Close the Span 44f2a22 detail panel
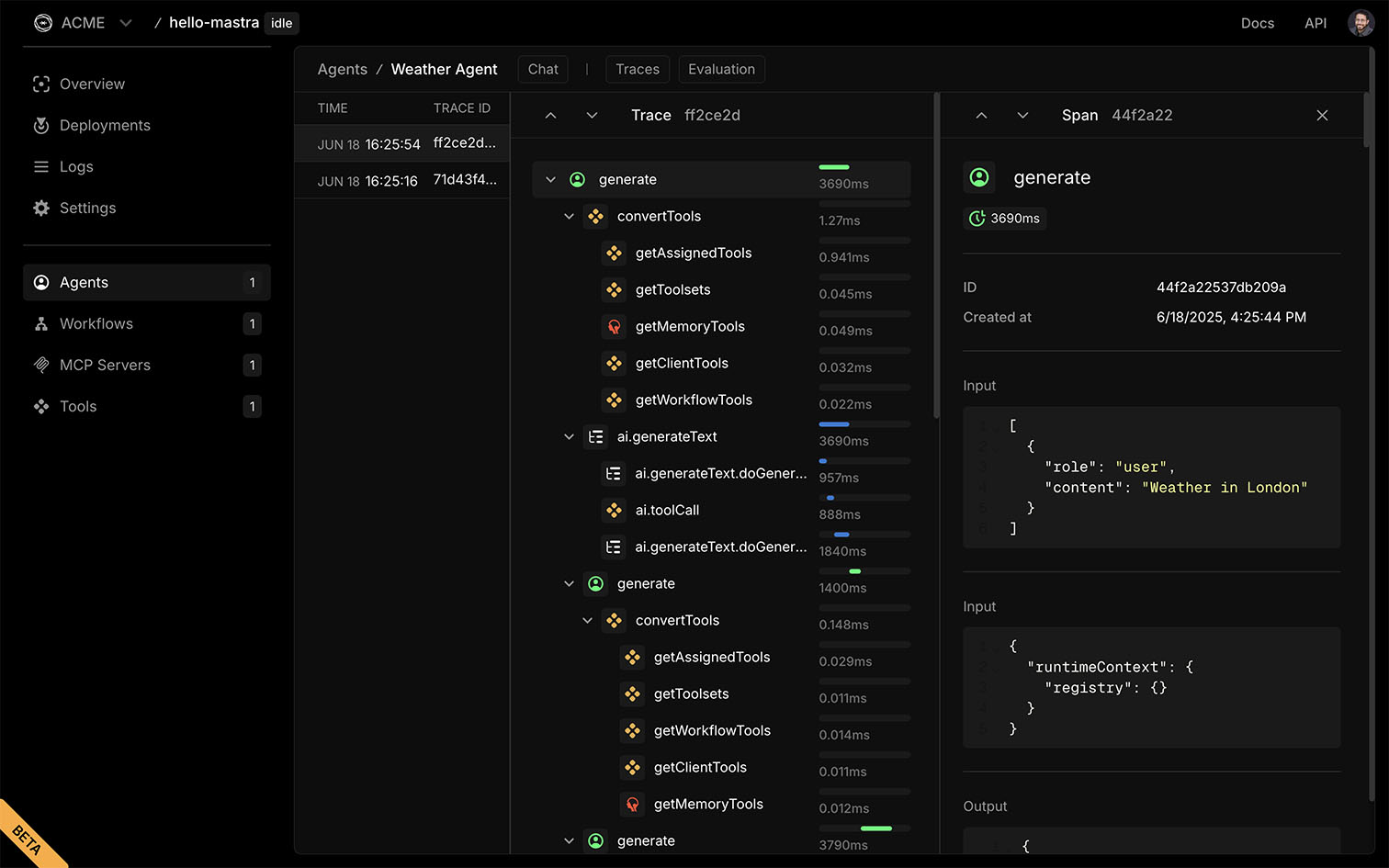This screenshot has height=868, width=1389. (x=1322, y=115)
